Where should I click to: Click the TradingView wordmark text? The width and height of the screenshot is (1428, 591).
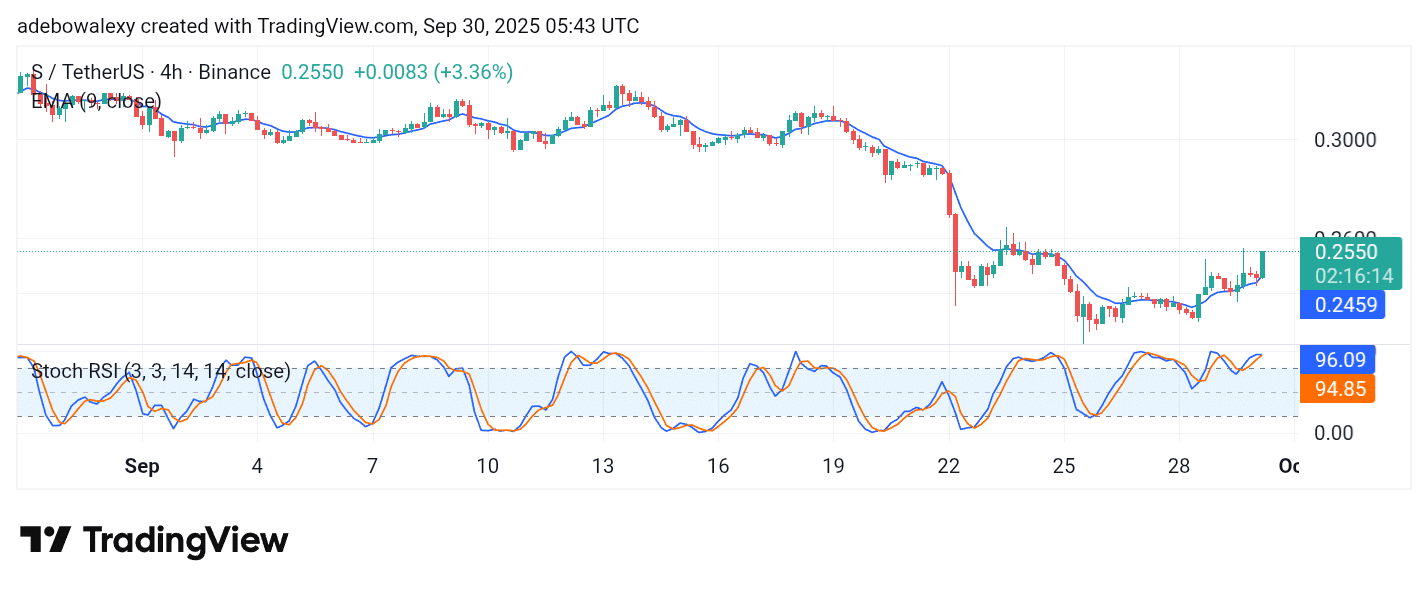coord(185,541)
